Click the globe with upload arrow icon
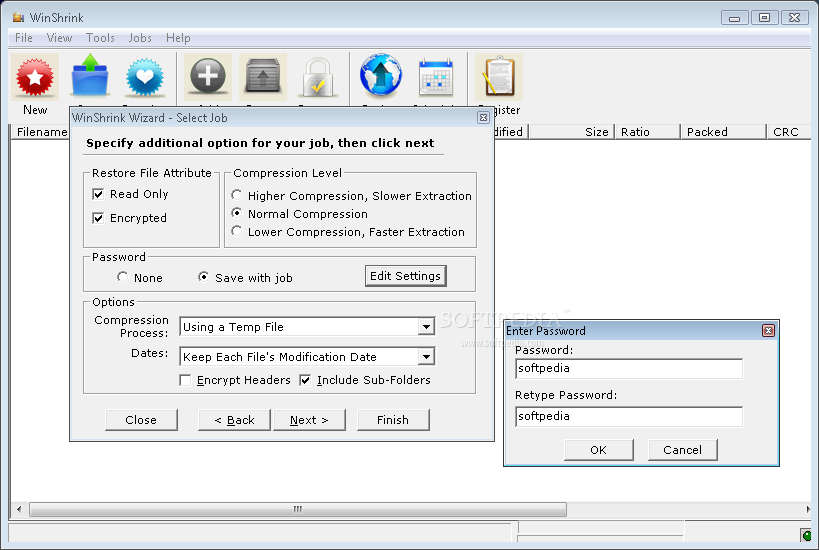 click(381, 76)
